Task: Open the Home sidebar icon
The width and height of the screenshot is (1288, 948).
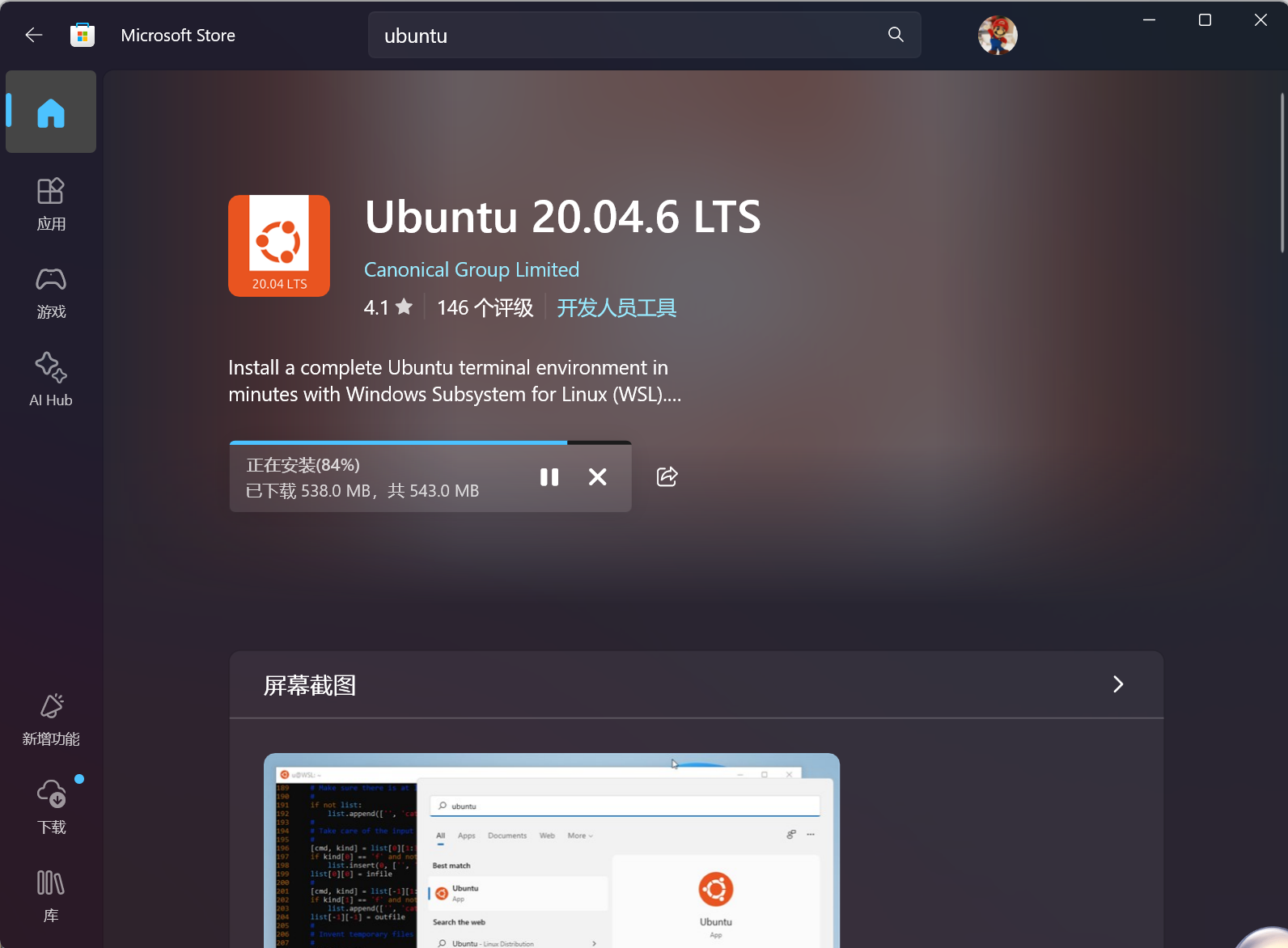Action: point(51,112)
